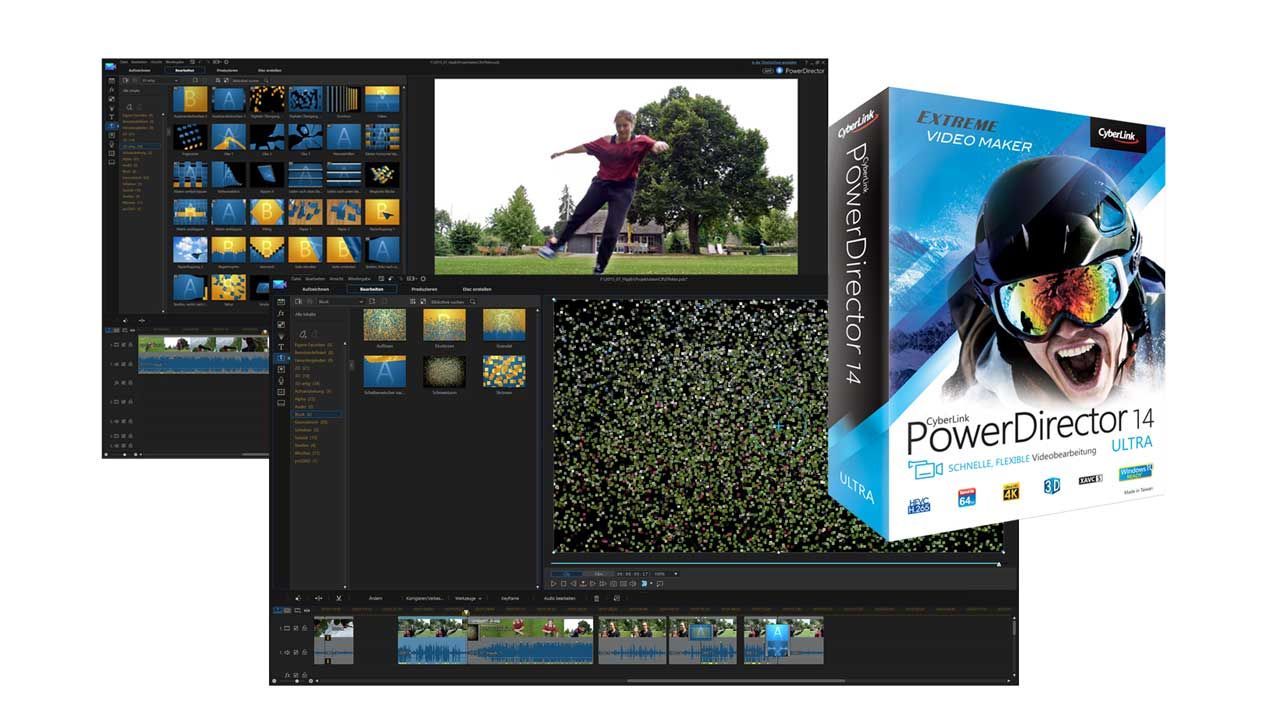Viewport: 1280px width, 720px height.
Task: Click the trash delete icon above timeline
Action: point(597,598)
